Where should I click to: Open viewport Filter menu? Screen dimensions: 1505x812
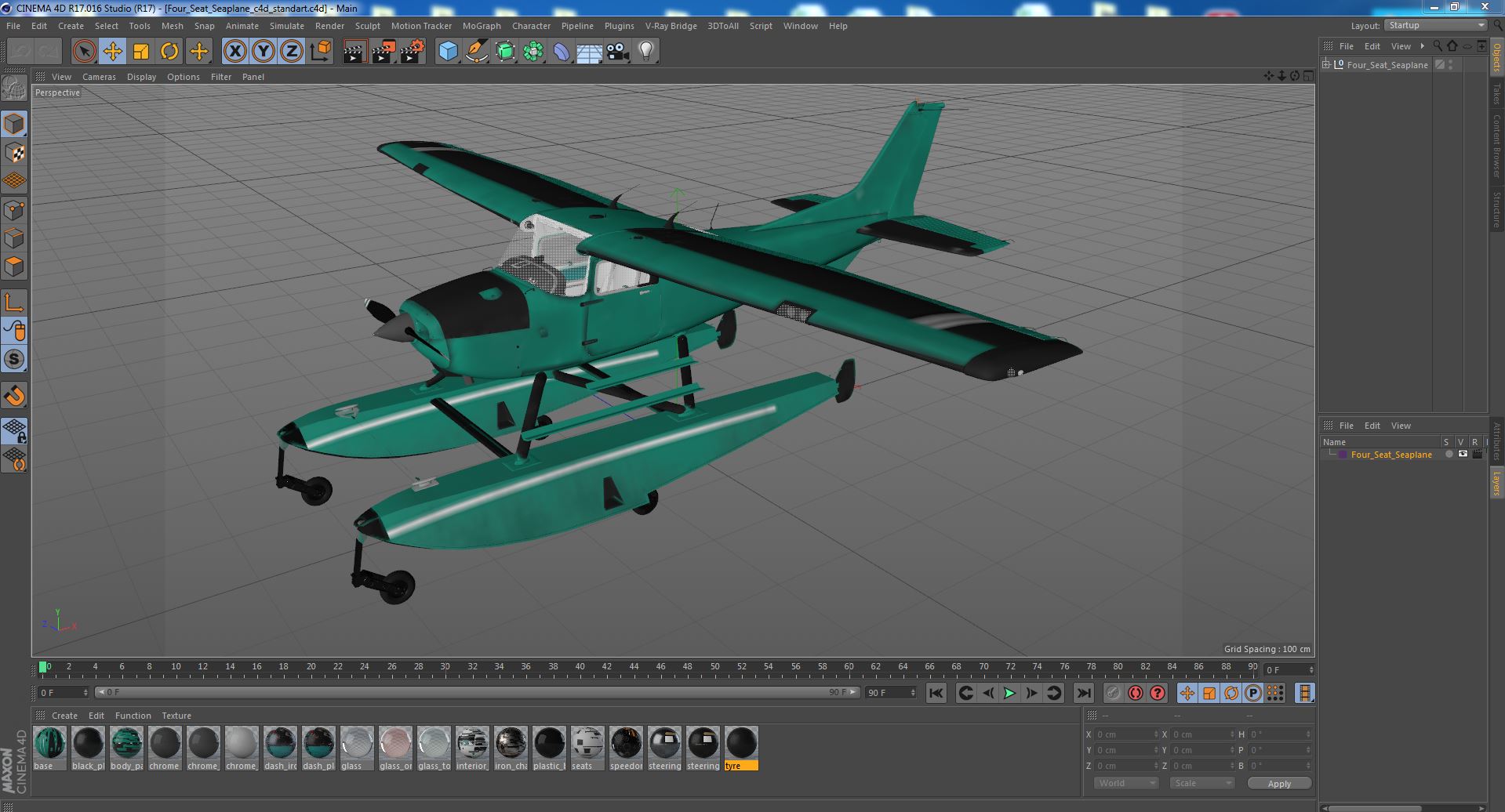coord(221,77)
